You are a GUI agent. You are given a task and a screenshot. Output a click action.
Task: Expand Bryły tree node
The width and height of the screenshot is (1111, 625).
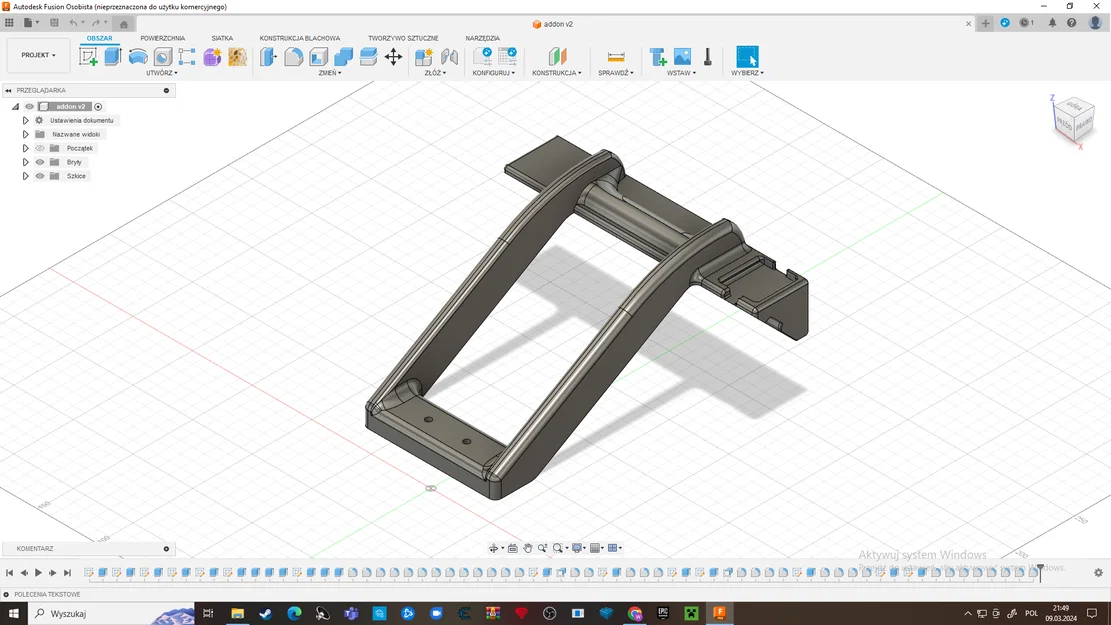point(26,162)
